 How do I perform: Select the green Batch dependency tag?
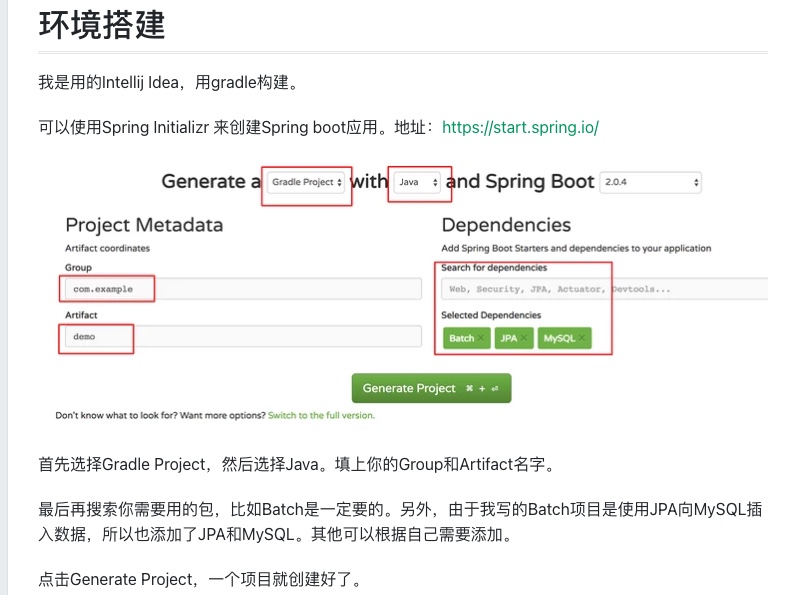[461, 339]
